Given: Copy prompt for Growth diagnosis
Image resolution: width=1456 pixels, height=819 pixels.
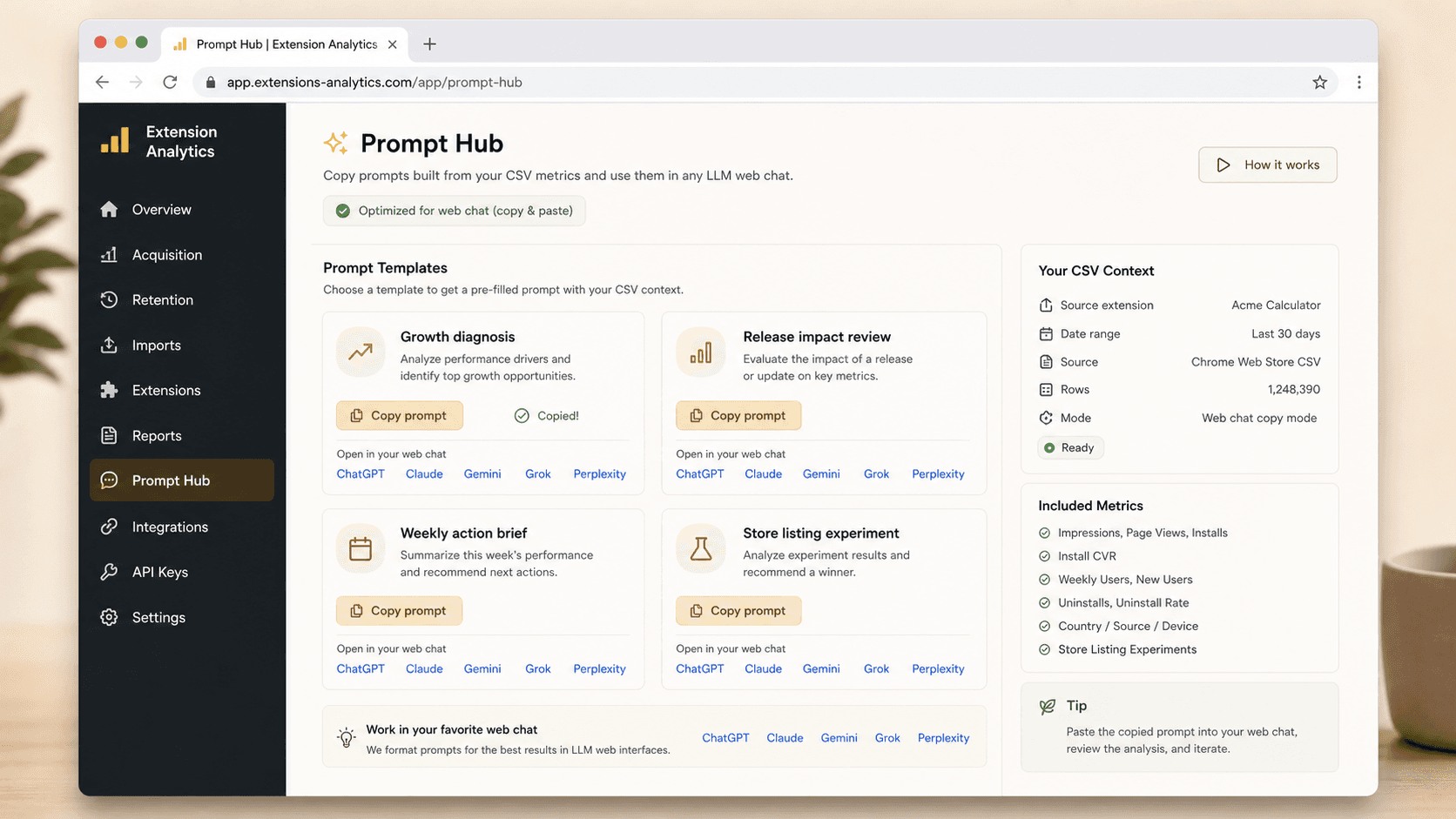Looking at the screenshot, I should tap(400, 416).
